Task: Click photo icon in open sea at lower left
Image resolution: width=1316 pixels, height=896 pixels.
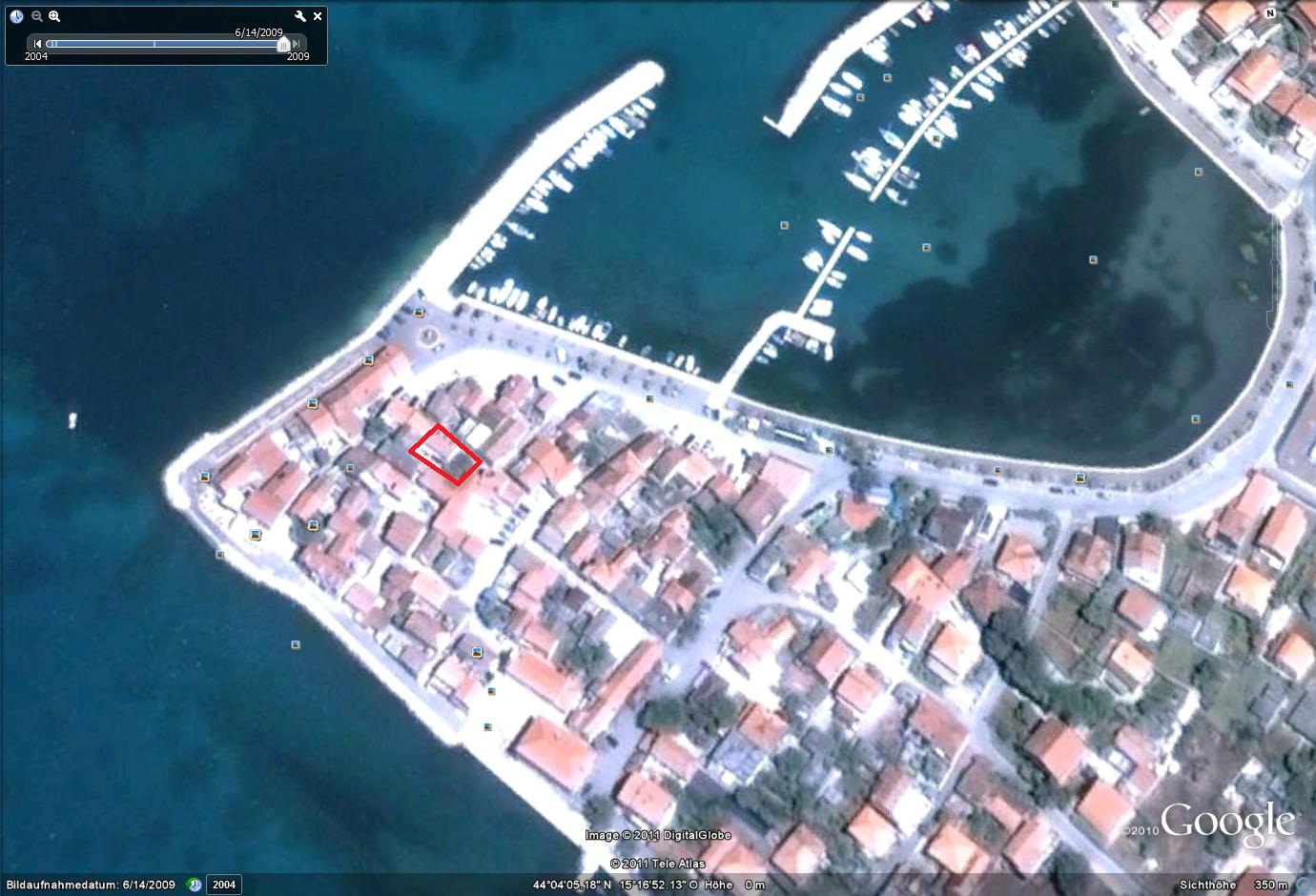Action: pos(296,645)
